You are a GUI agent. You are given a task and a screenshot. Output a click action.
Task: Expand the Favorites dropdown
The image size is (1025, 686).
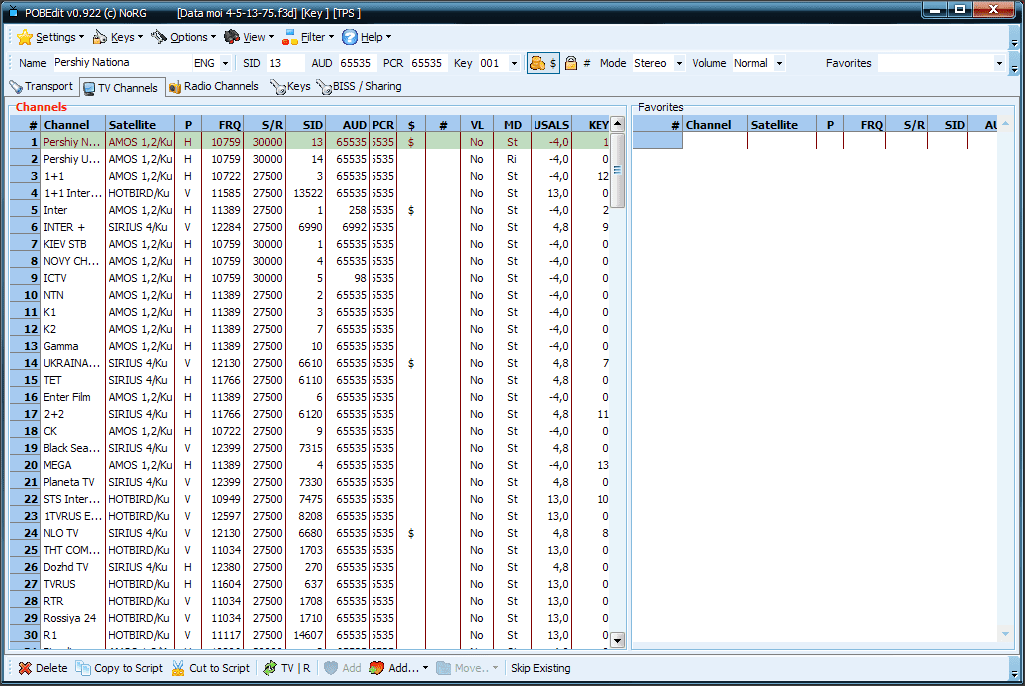click(999, 63)
